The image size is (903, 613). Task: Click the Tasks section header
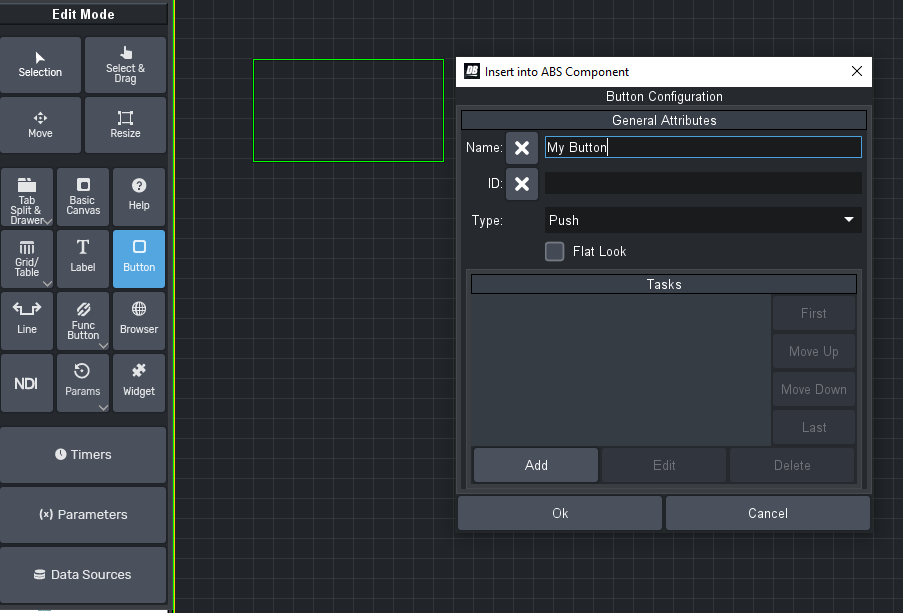tap(664, 284)
